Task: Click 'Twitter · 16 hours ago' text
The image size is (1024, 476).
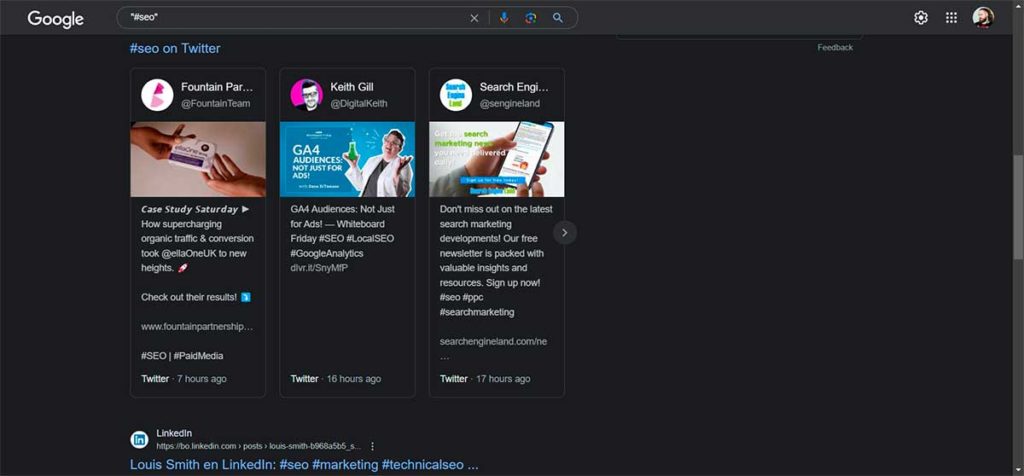Action: tap(336, 379)
